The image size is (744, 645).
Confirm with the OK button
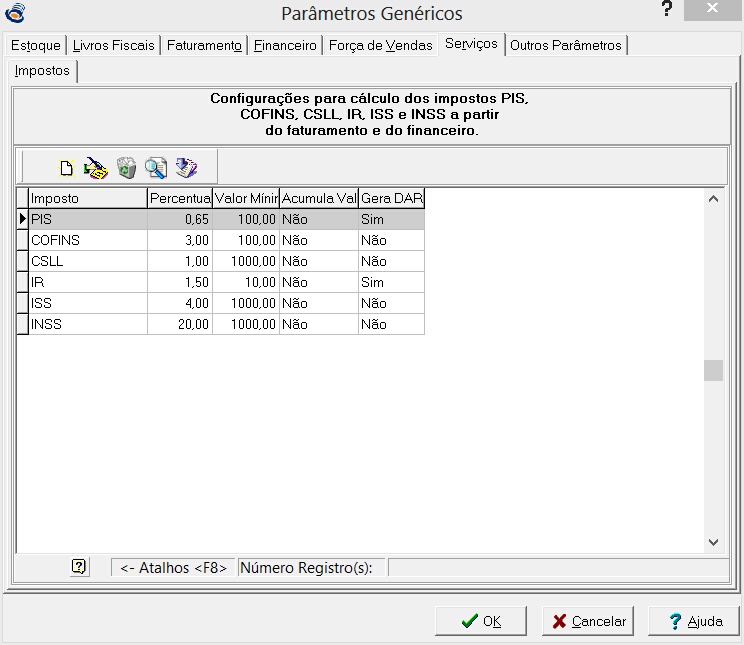(x=481, y=621)
